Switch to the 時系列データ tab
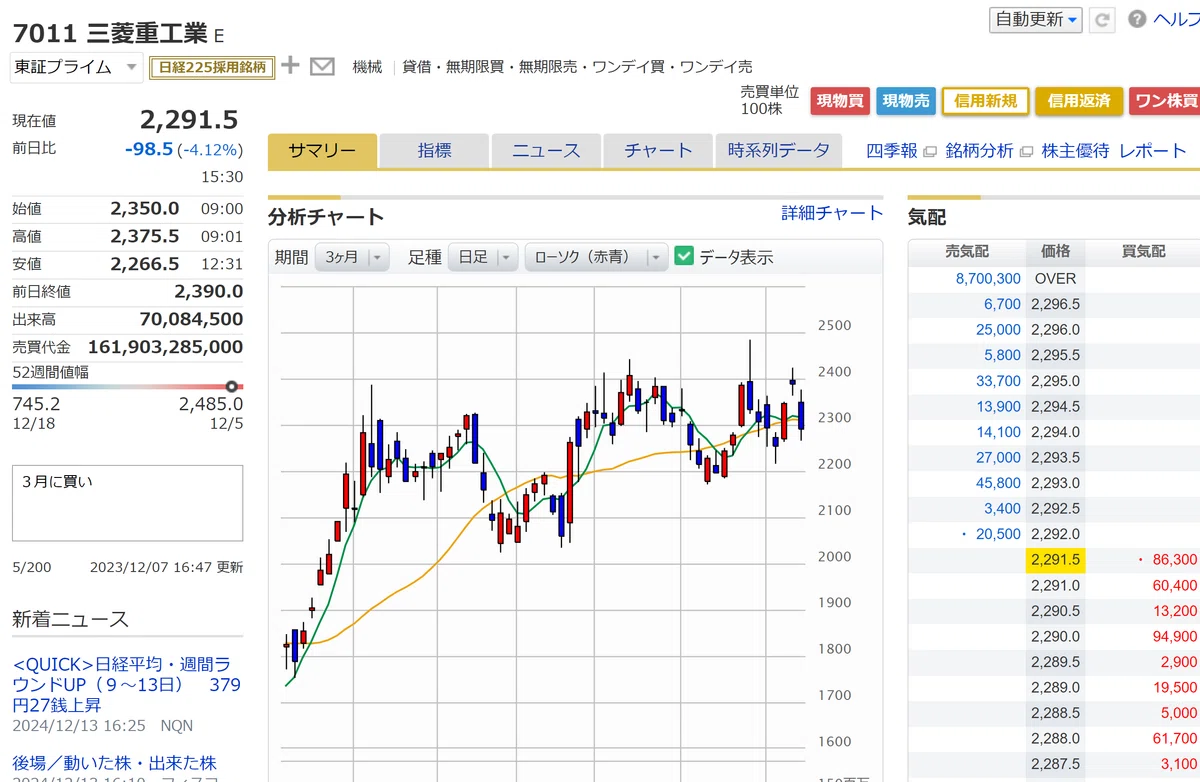This screenshot has width=1200, height=782. [x=779, y=151]
